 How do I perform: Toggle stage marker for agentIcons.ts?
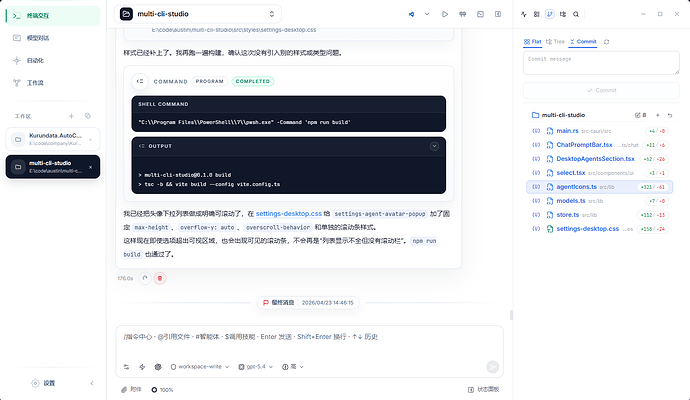(536, 187)
